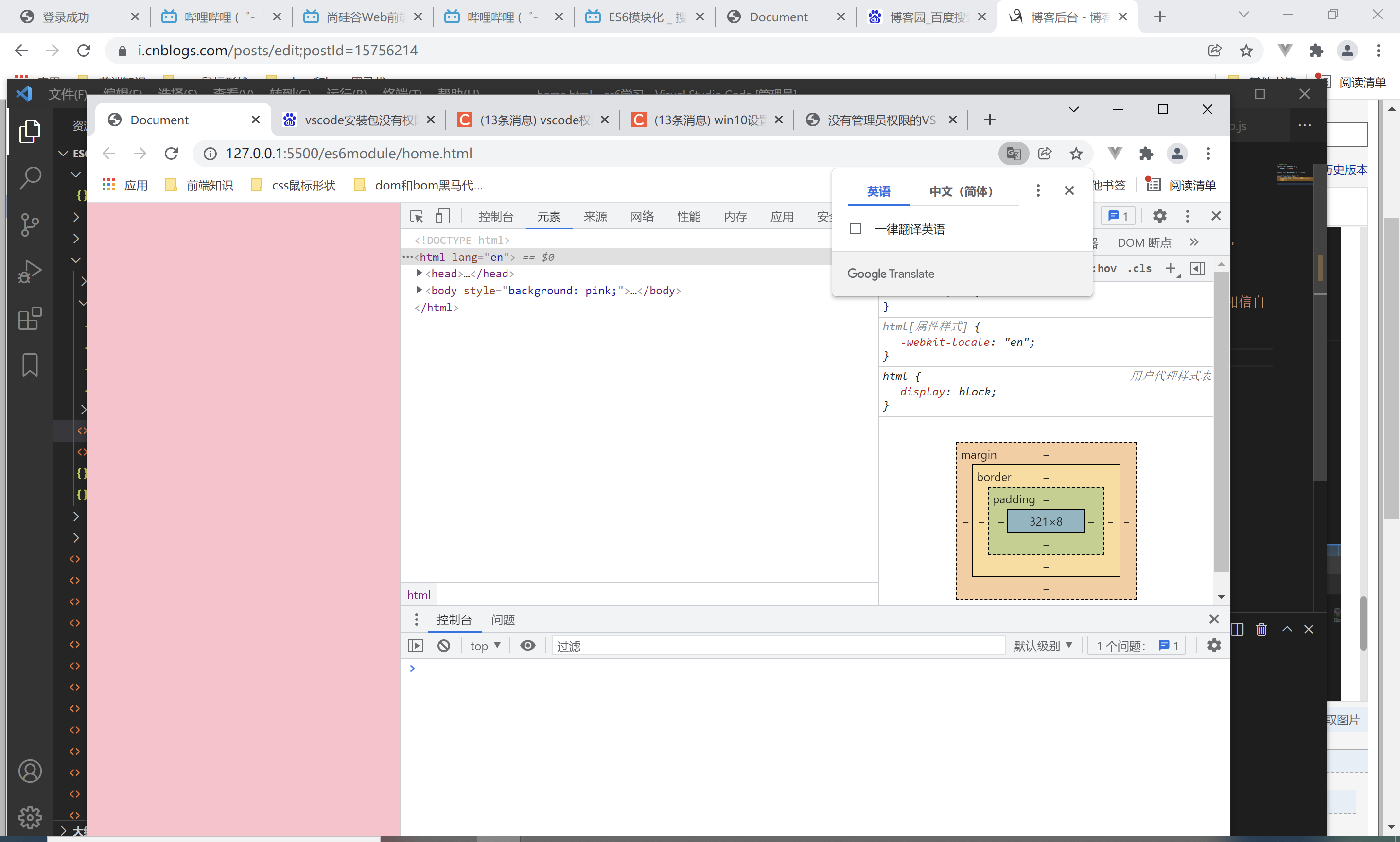Open profile avatar in front Chrome window

coord(1177,153)
